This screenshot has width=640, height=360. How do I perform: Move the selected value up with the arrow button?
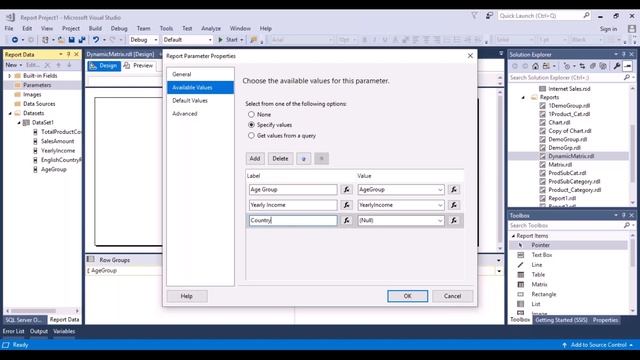pos(304,158)
